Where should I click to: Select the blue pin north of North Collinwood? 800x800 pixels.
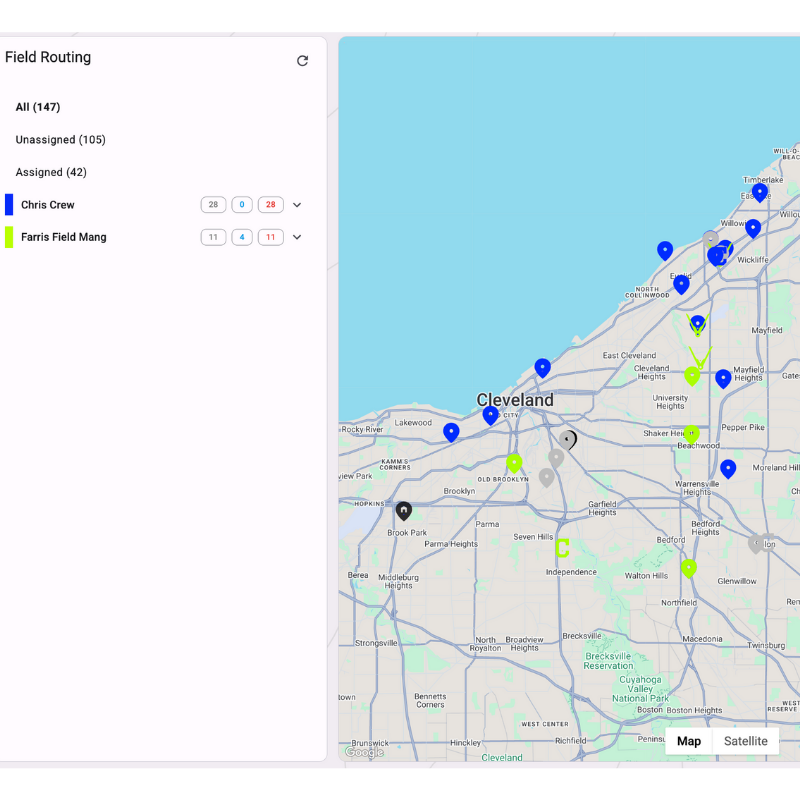(x=665, y=251)
